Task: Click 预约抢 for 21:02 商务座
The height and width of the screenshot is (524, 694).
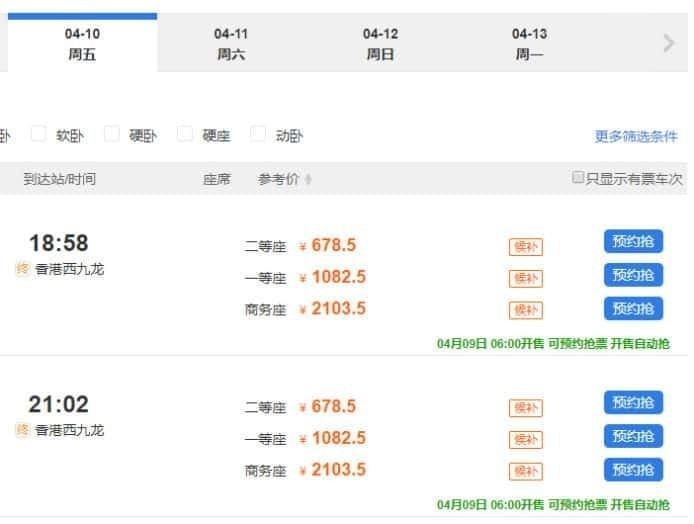Action: (x=633, y=470)
